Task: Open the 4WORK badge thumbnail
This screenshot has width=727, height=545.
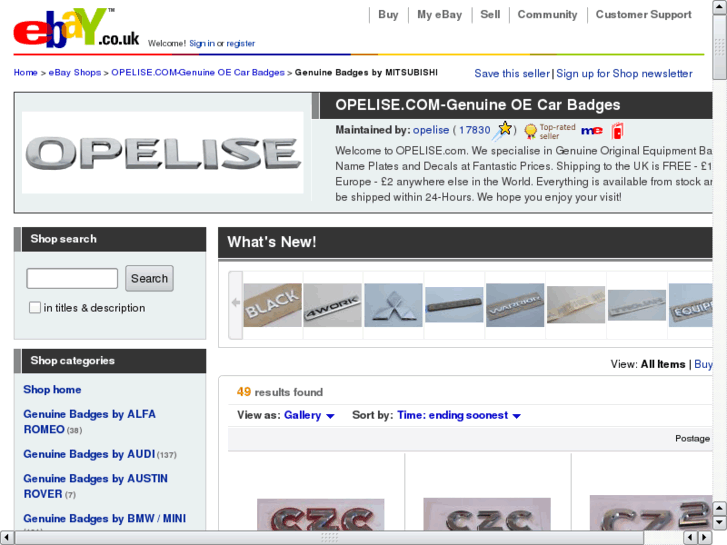Action: 332,305
